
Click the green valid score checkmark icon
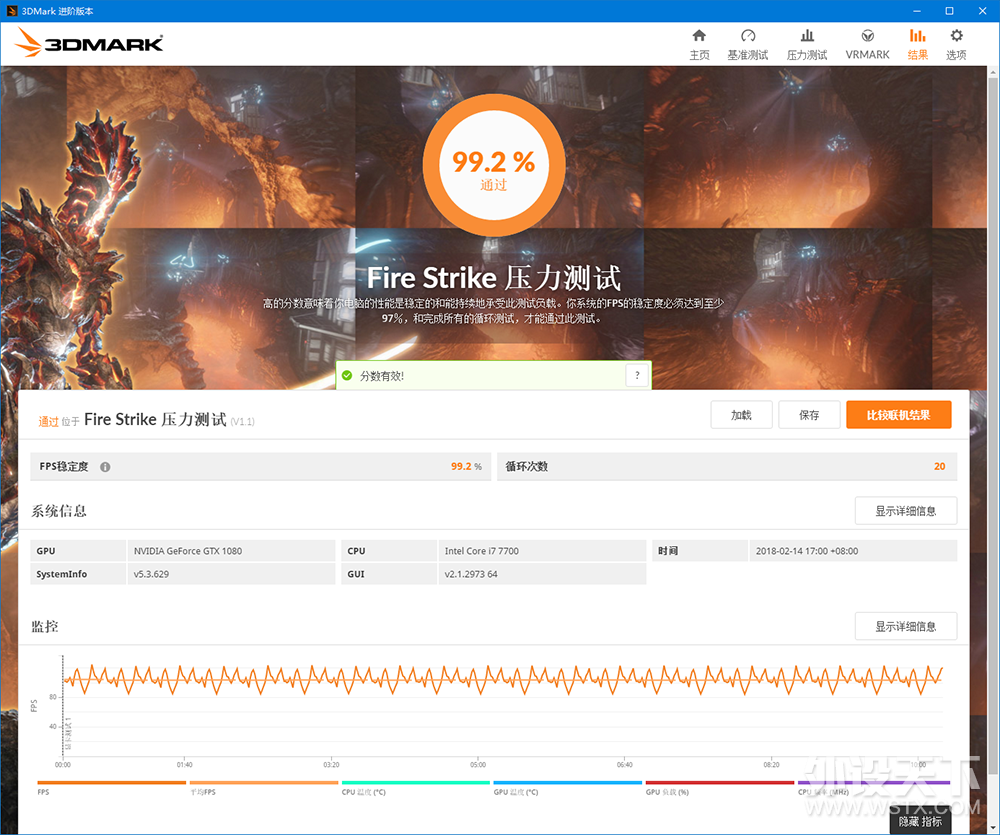pyautogui.click(x=347, y=376)
